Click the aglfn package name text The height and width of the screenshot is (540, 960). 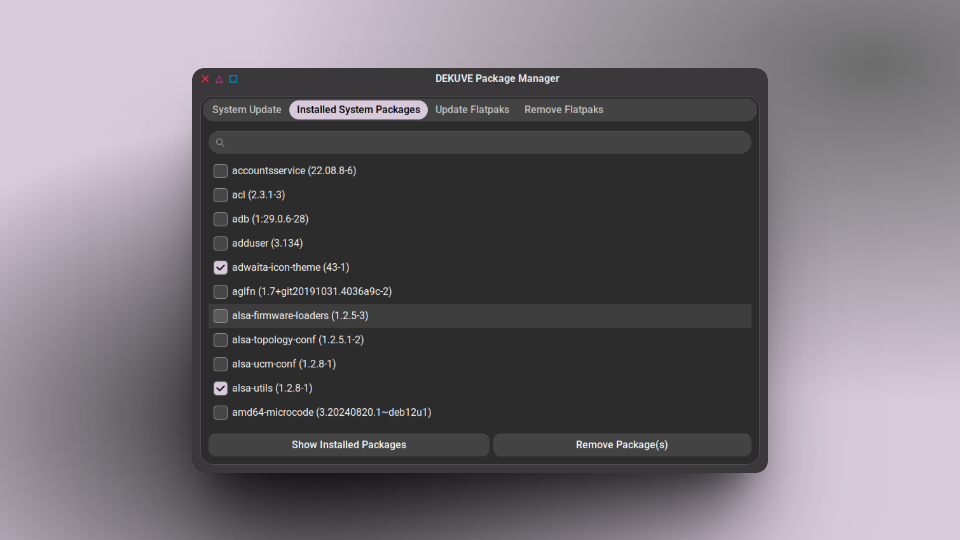pos(312,291)
